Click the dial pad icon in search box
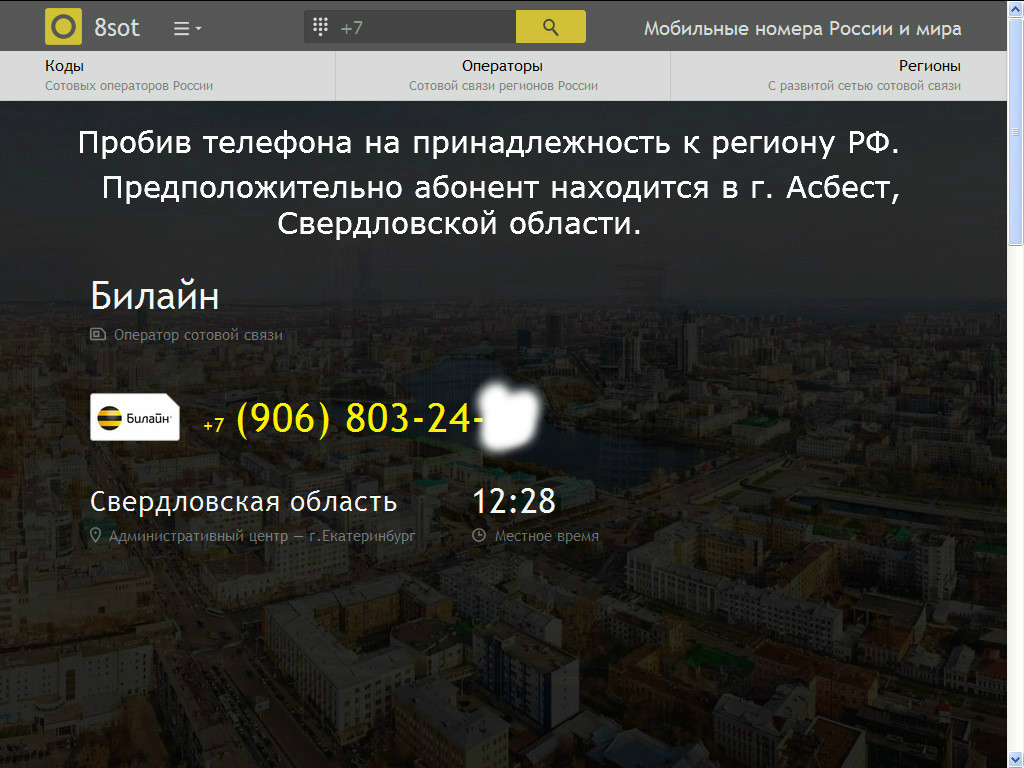The width and height of the screenshot is (1024, 768). (x=320, y=27)
